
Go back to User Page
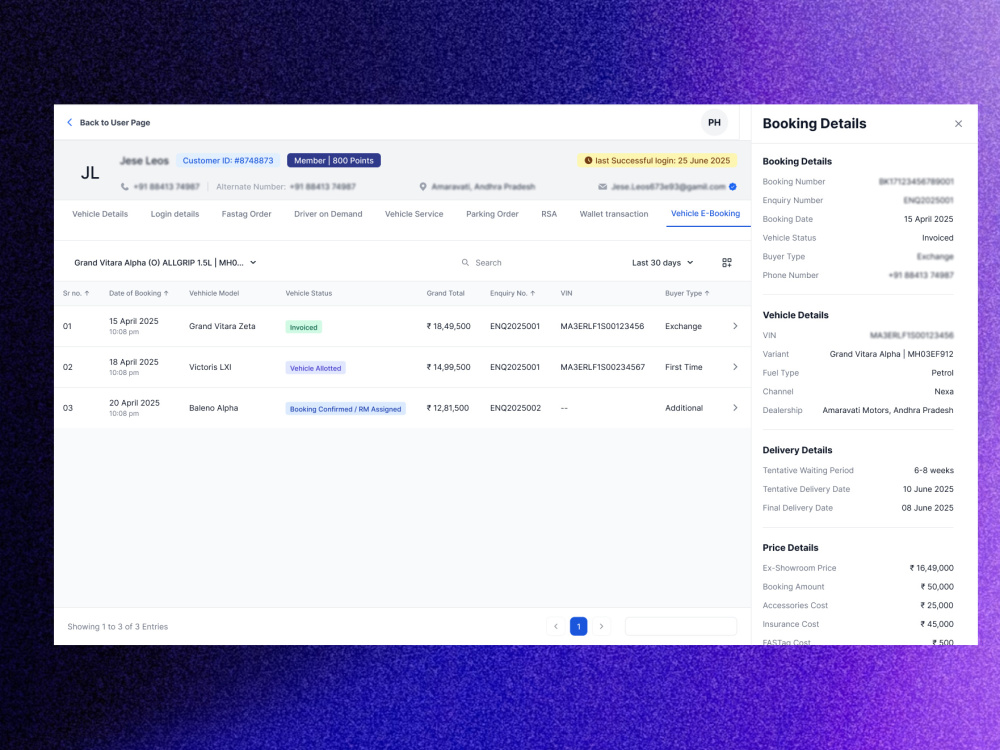click(108, 122)
